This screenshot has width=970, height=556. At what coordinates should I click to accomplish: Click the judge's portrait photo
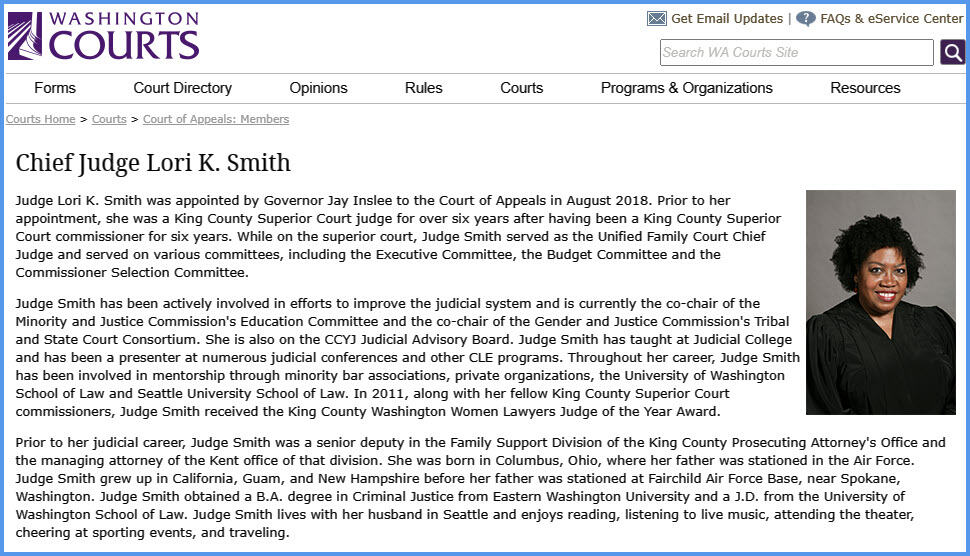click(x=880, y=302)
